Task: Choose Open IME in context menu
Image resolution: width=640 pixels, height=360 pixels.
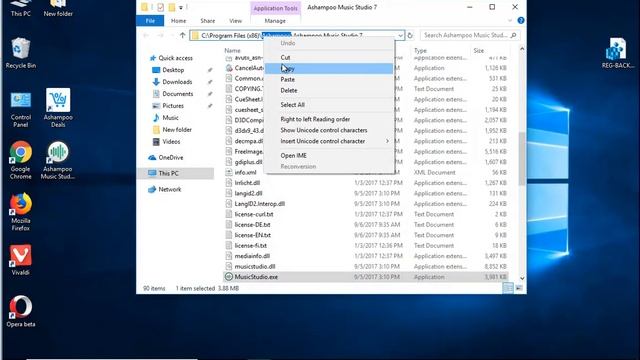Action: 330,156
